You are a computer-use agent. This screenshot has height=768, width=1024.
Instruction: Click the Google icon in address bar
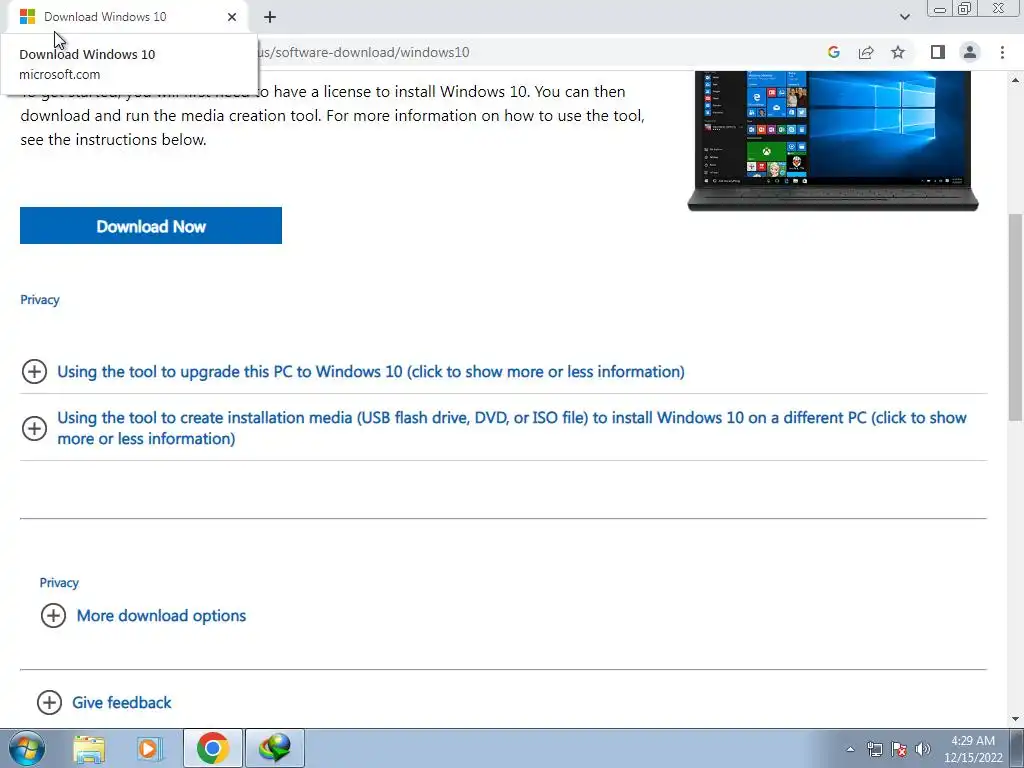[833, 52]
